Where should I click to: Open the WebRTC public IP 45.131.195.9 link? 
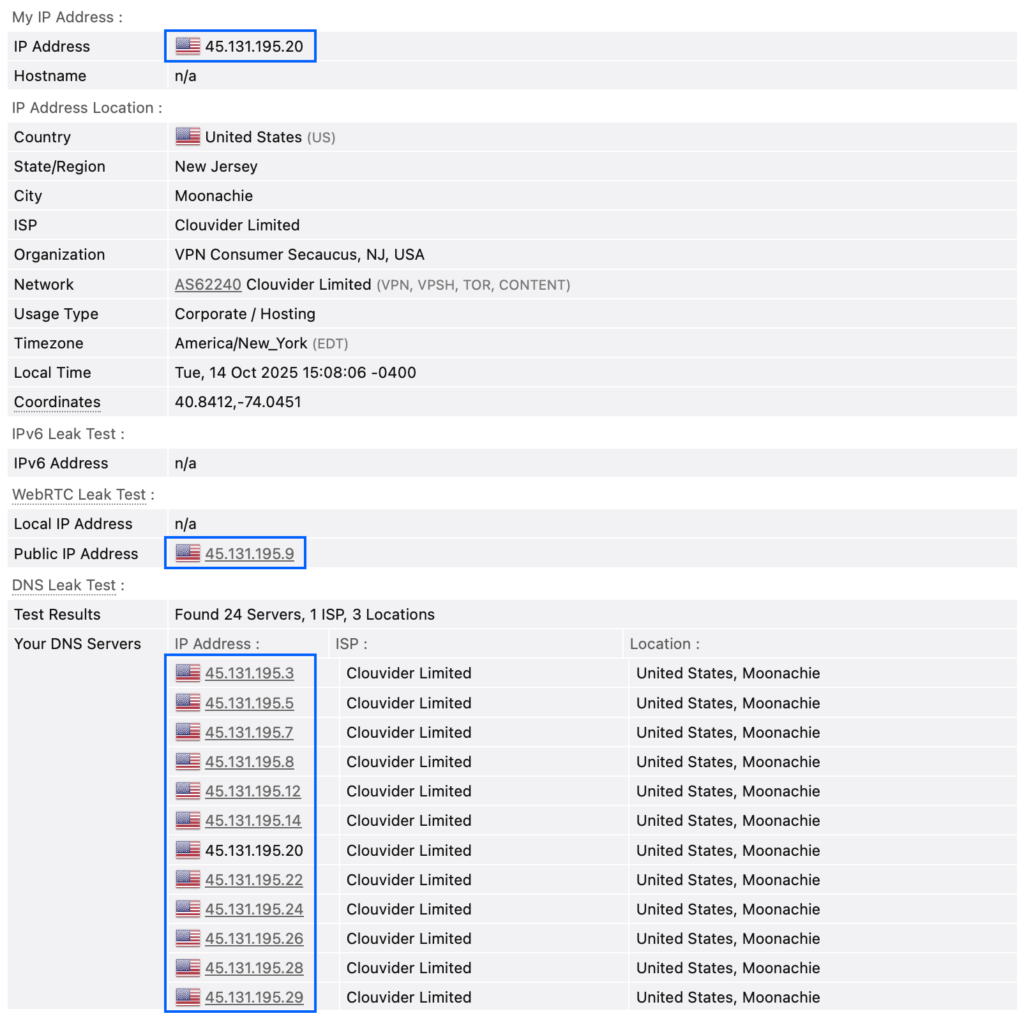point(249,553)
